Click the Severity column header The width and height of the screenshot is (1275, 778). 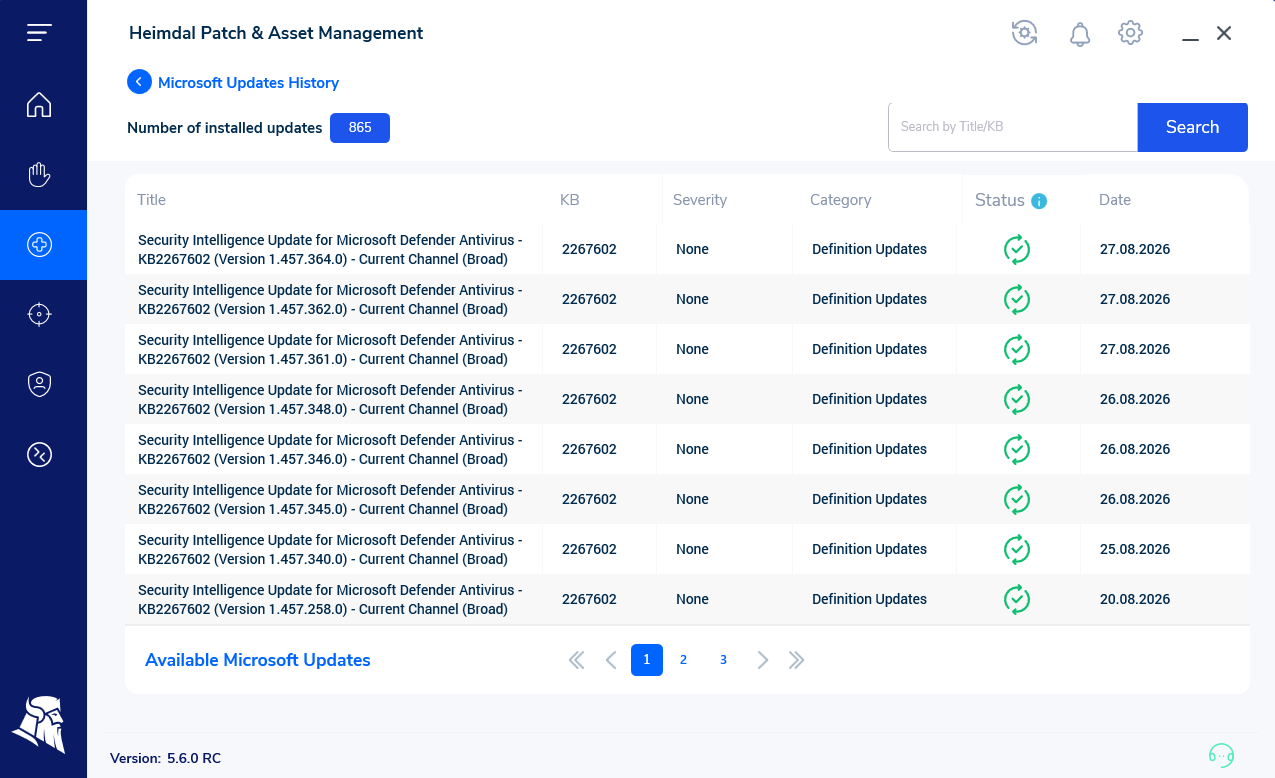click(700, 200)
